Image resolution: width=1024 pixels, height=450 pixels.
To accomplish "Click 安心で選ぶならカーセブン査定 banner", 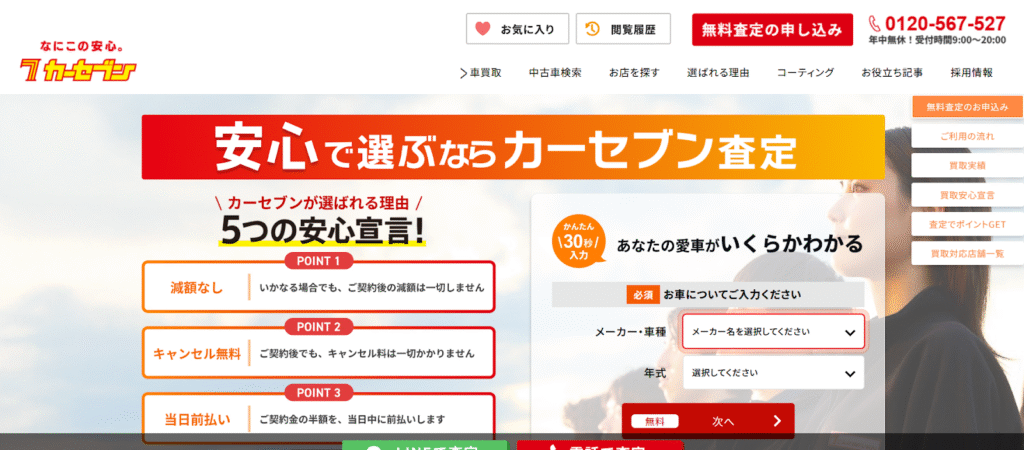I will [513, 147].
